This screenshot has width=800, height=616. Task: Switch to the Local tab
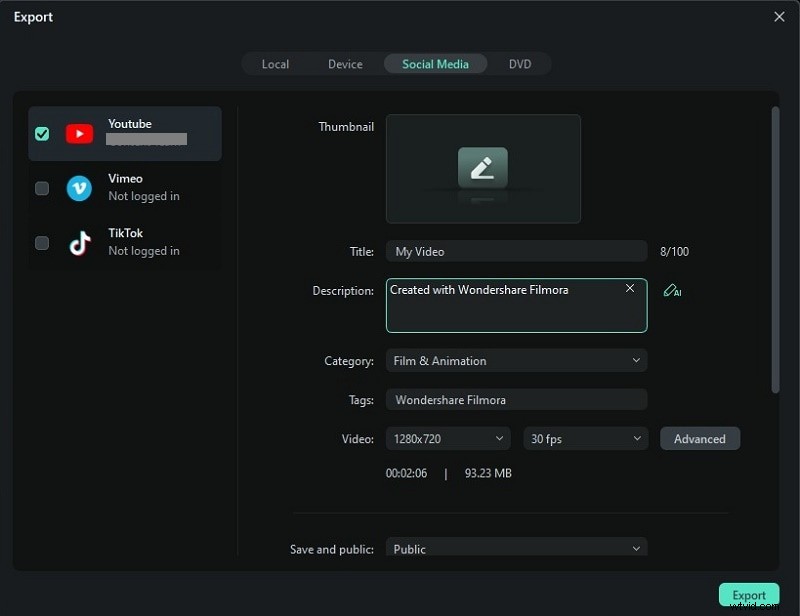(275, 63)
